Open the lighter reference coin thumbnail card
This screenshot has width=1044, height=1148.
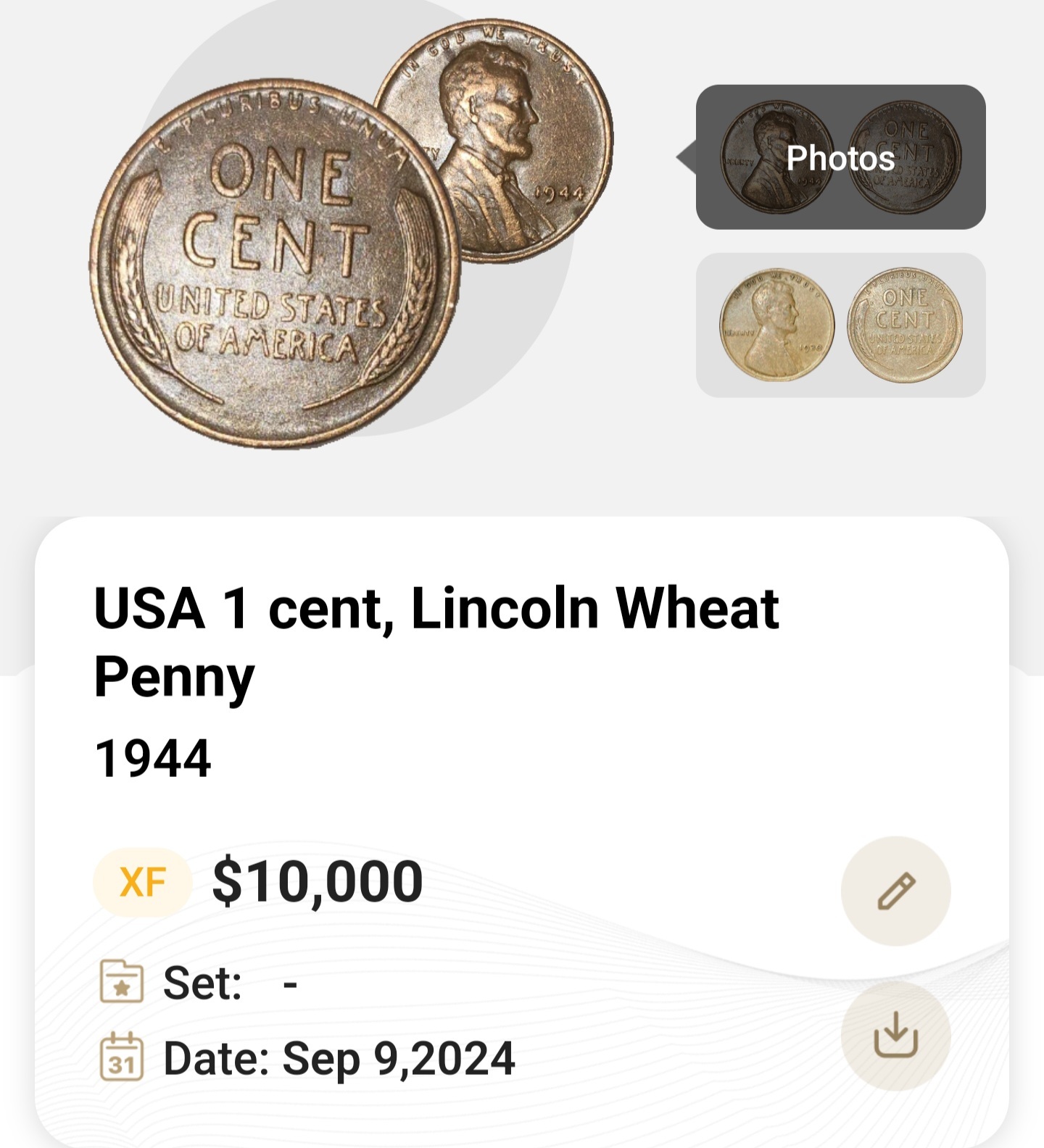coord(840,325)
